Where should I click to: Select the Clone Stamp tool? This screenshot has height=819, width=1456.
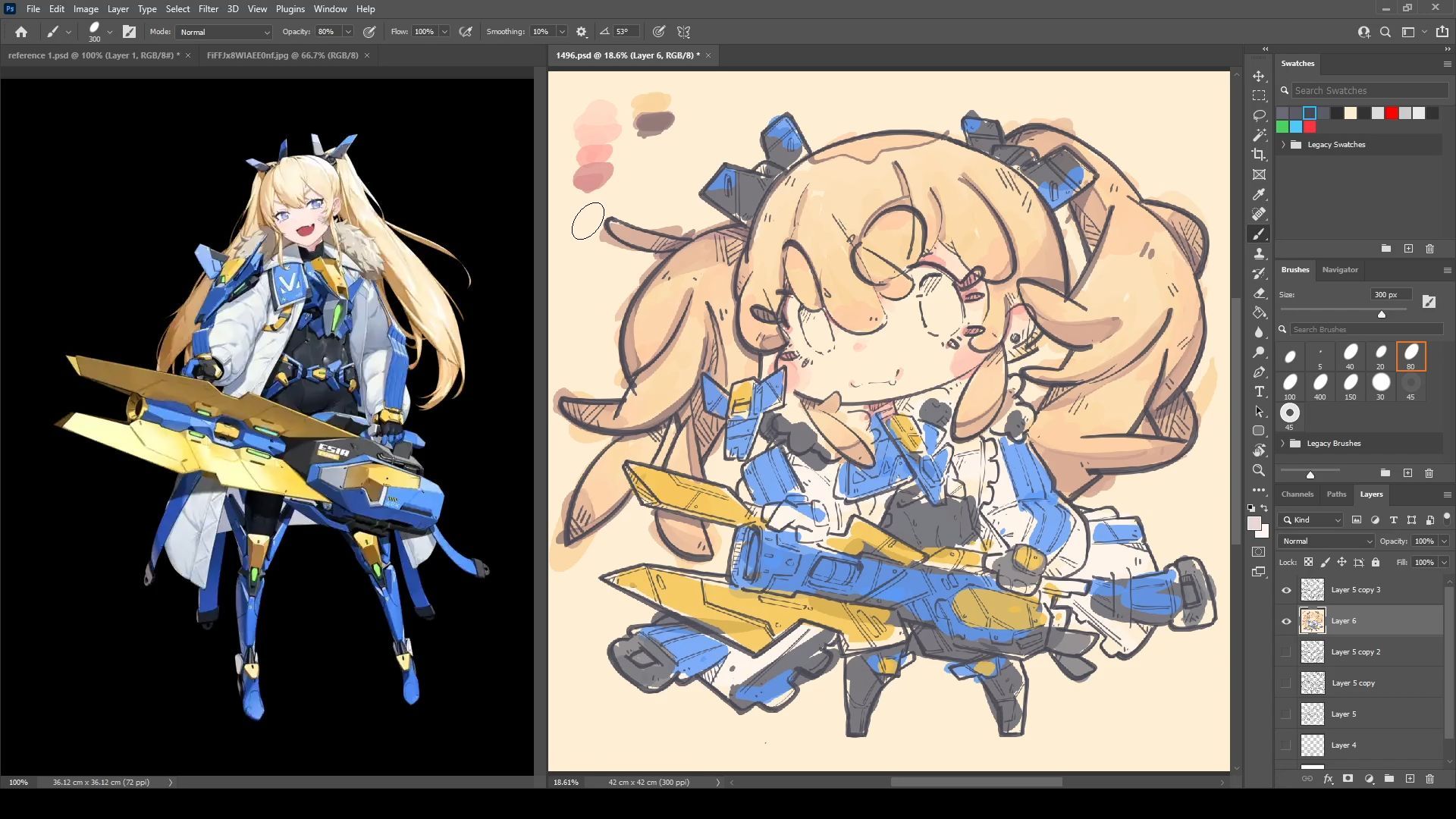tap(1259, 254)
